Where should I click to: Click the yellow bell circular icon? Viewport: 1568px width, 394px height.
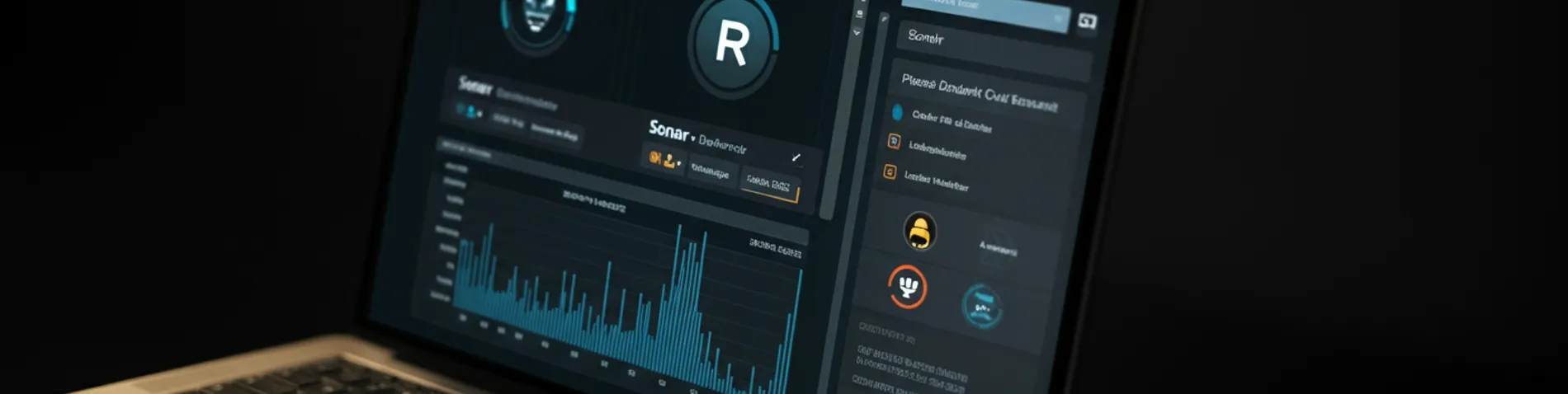coord(919,230)
